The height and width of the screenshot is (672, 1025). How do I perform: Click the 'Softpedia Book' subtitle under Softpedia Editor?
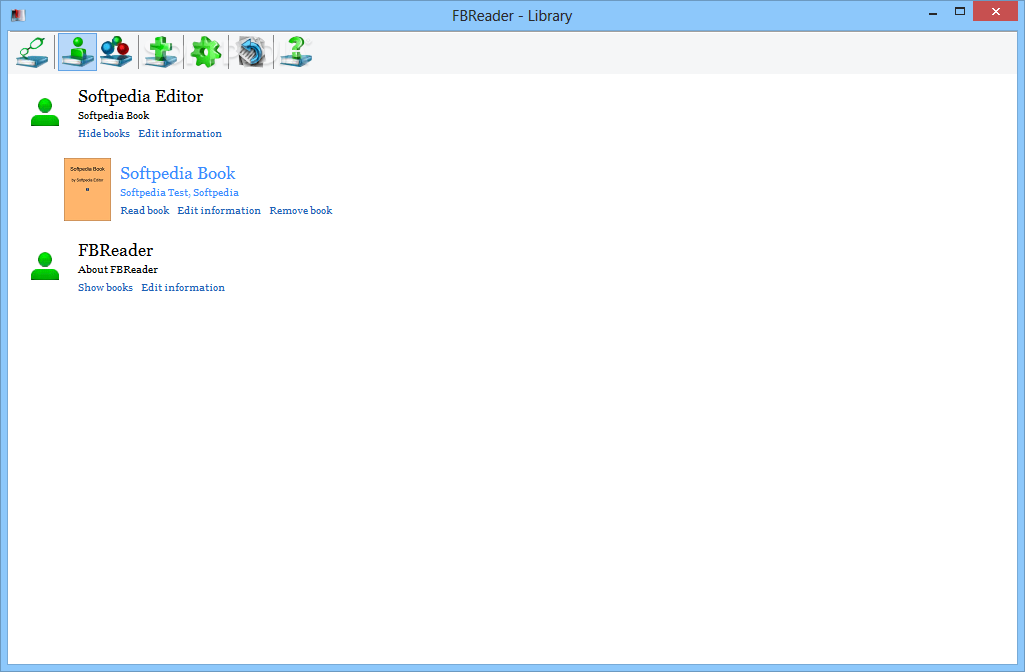pos(114,116)
